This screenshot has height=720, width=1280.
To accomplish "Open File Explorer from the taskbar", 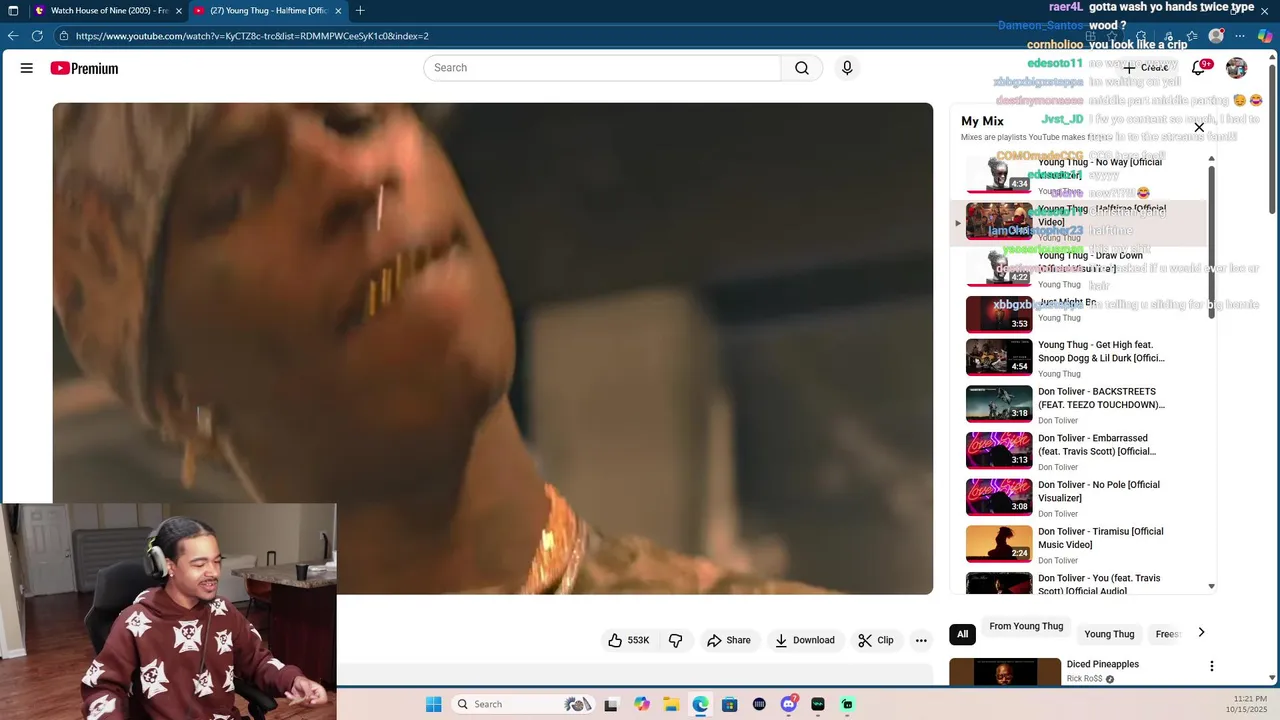I will (671, 704).
